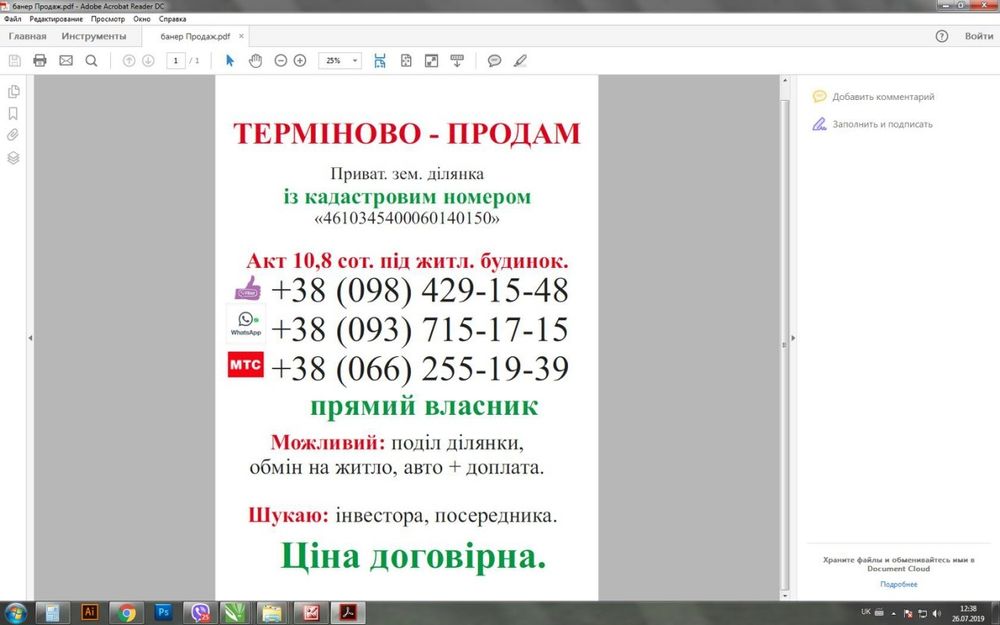
Task: Switch to full screen mode
Action: [432, 61]
